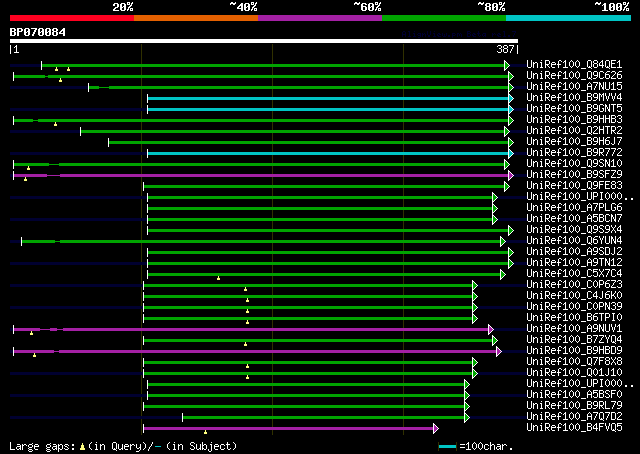This screenshot has width=640, height=454.
Task: Click the purple B4FVQ5 alignment bar
Action: point(288,428)
